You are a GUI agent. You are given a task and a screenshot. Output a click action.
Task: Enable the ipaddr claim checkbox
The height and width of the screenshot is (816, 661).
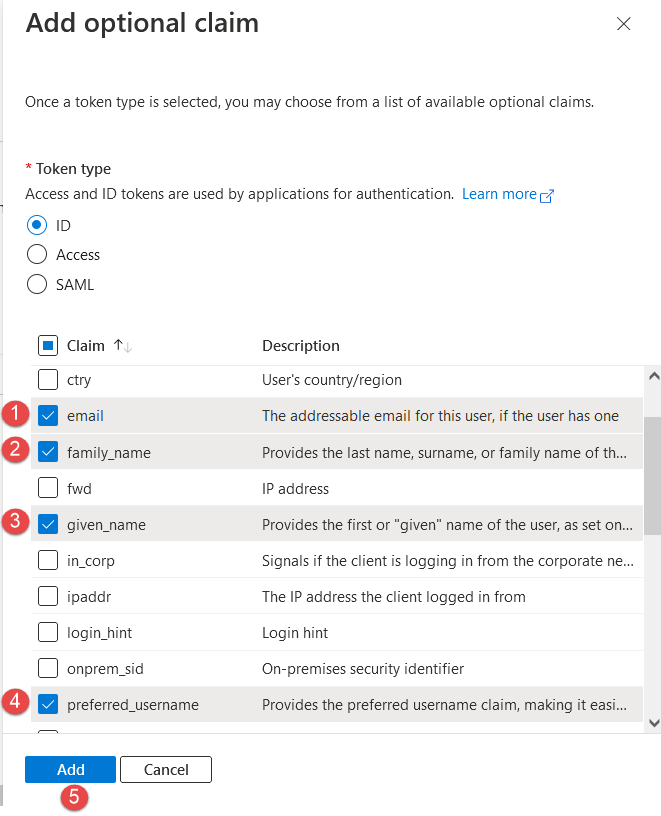pos(48,597)
